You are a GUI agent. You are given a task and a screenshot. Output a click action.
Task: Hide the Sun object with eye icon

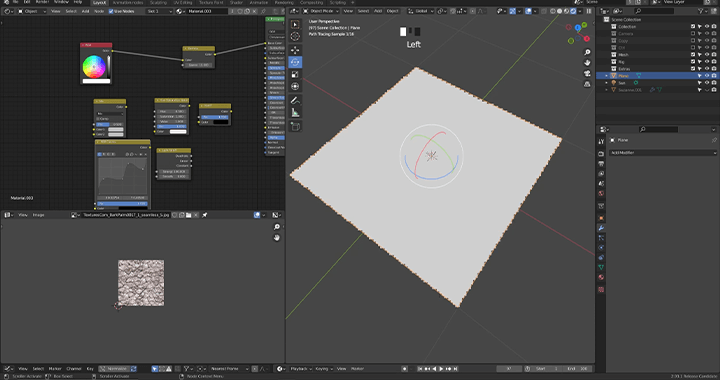pyautogui.click(x=707, y=83)
